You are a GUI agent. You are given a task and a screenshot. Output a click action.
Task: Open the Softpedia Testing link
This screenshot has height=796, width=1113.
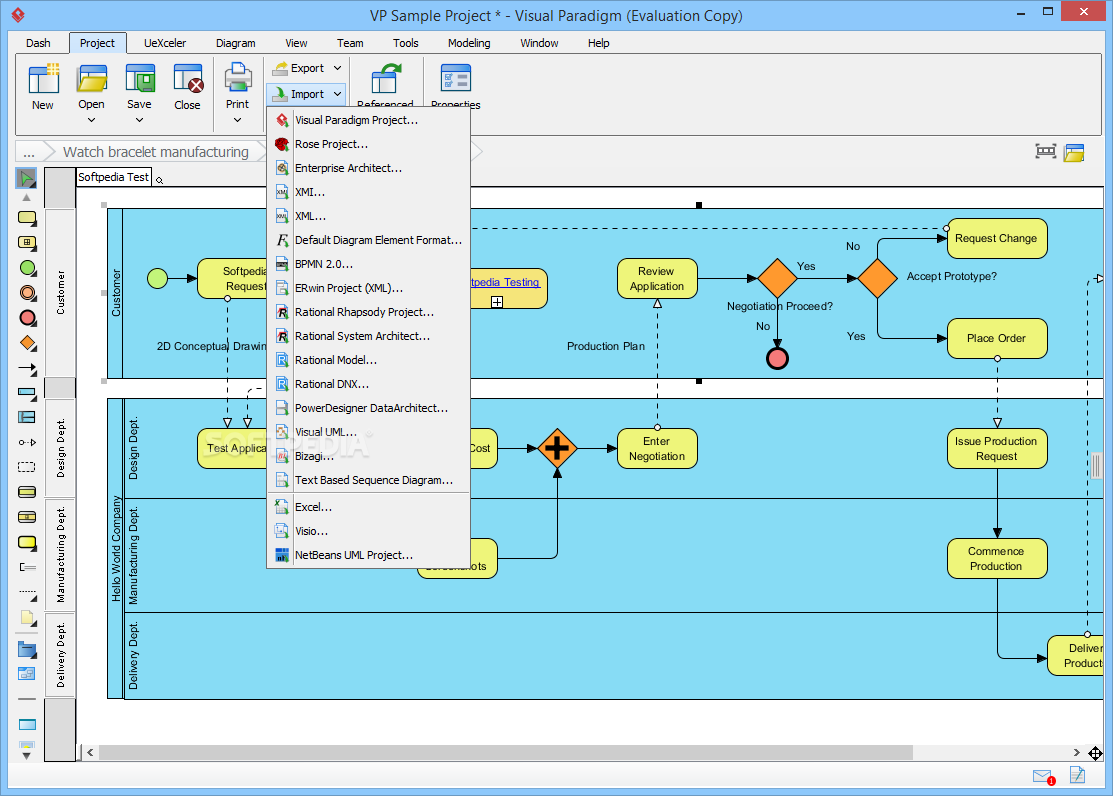point(505,282)
